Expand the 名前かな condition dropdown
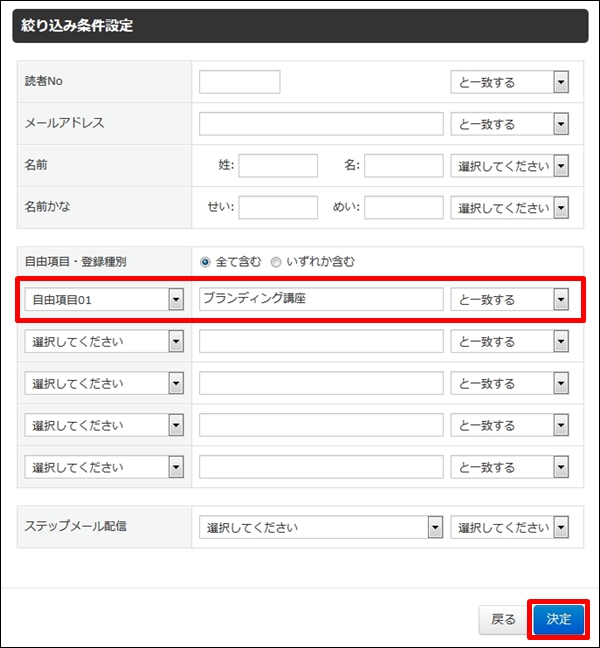Viewport: 600px width, 648px height. tap(510, 207)
